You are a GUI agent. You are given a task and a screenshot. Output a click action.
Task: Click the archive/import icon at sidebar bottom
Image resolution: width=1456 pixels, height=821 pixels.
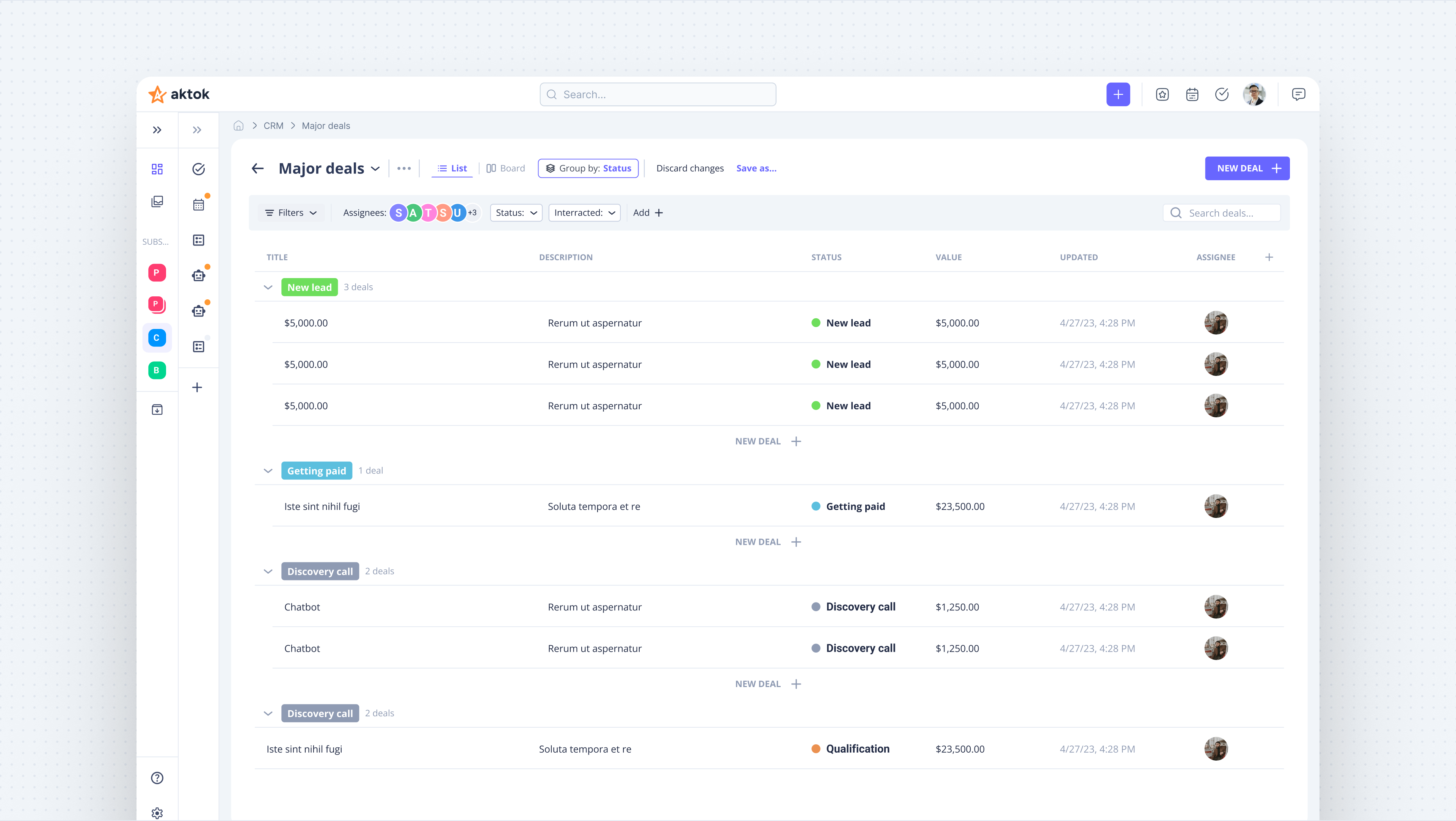[157, 409]
